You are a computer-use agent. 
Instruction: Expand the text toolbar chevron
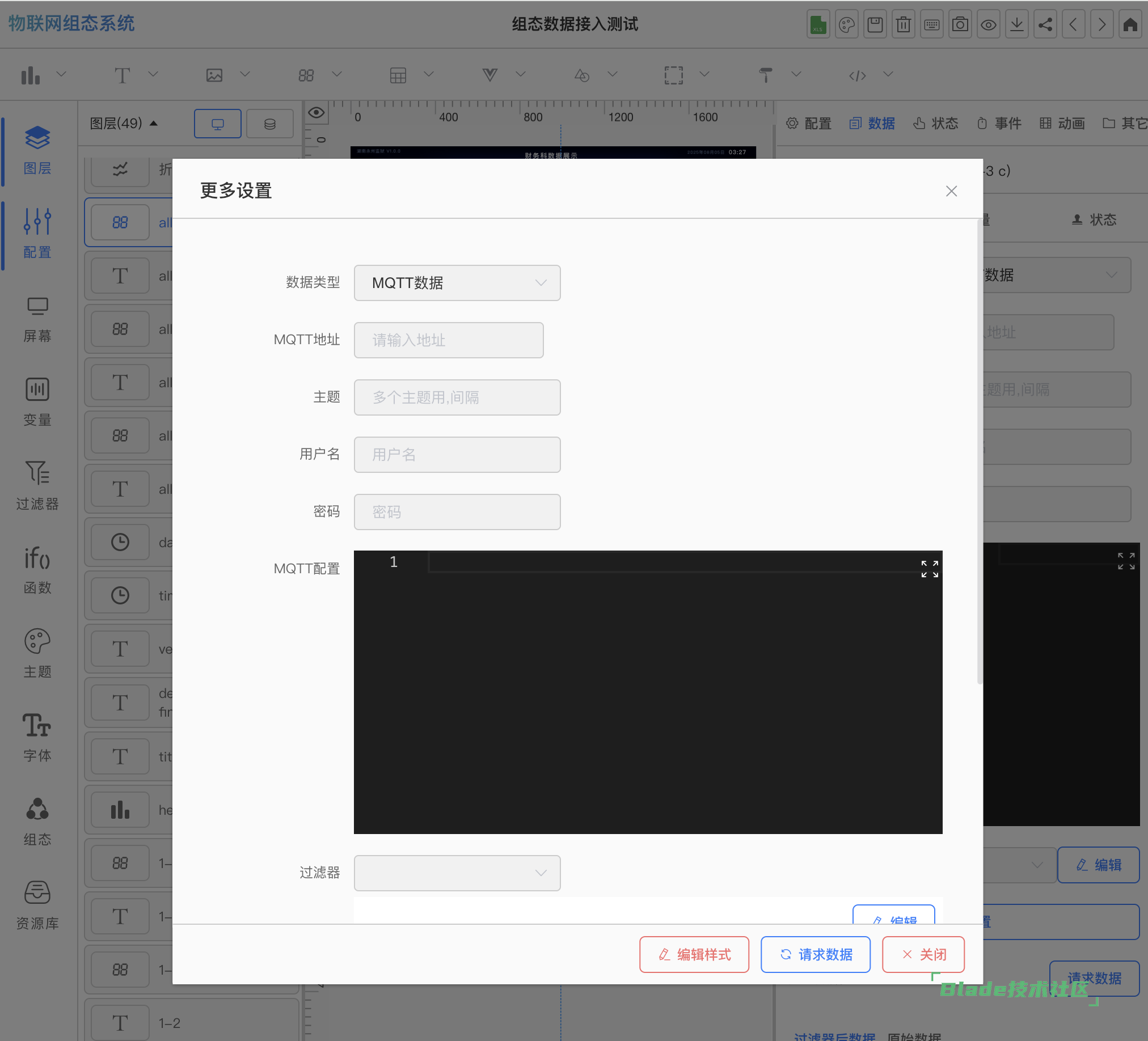153,74
